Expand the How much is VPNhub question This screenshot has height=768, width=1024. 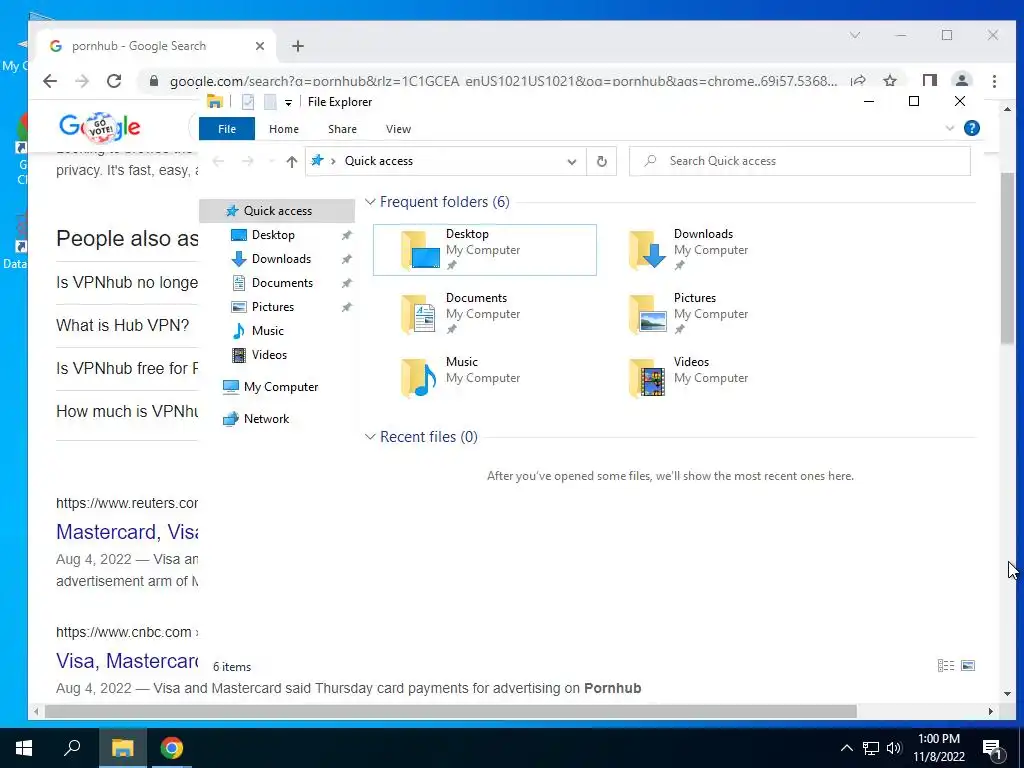[127, 411]
